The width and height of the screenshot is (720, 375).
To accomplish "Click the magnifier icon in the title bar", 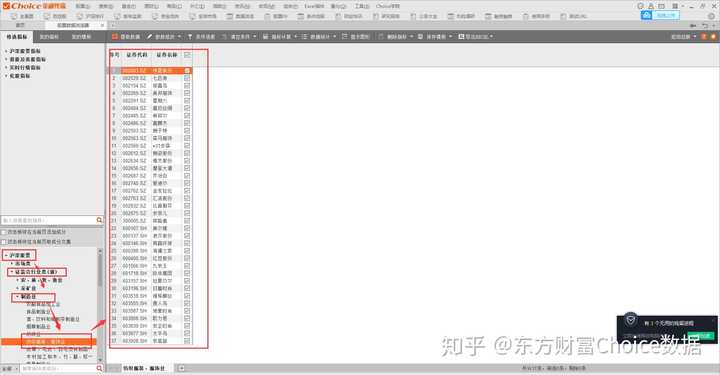I will [641, 6].
